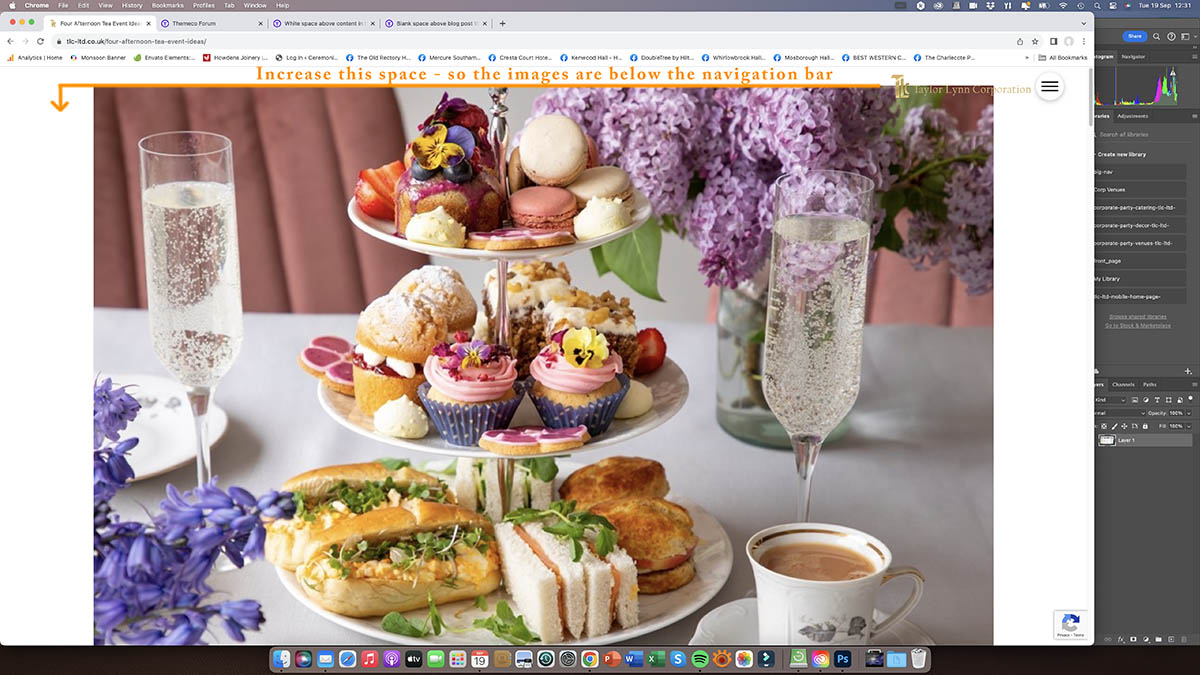Click the reCAPTCHA privacy badge
Image resolution: width=1200 pixels, height=675 pixels.
(x=1070, y=624)
